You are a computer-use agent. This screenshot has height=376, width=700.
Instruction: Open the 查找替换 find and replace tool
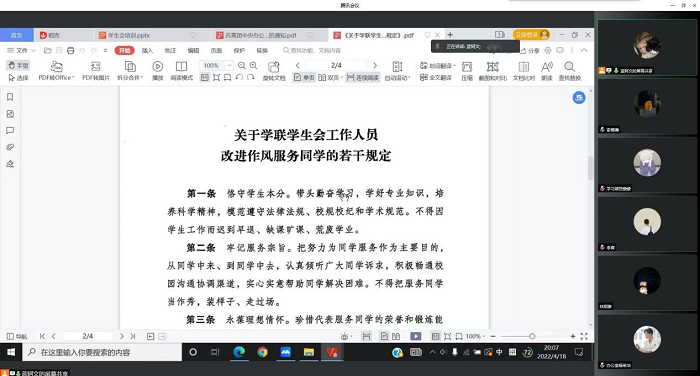click(570, 71)
